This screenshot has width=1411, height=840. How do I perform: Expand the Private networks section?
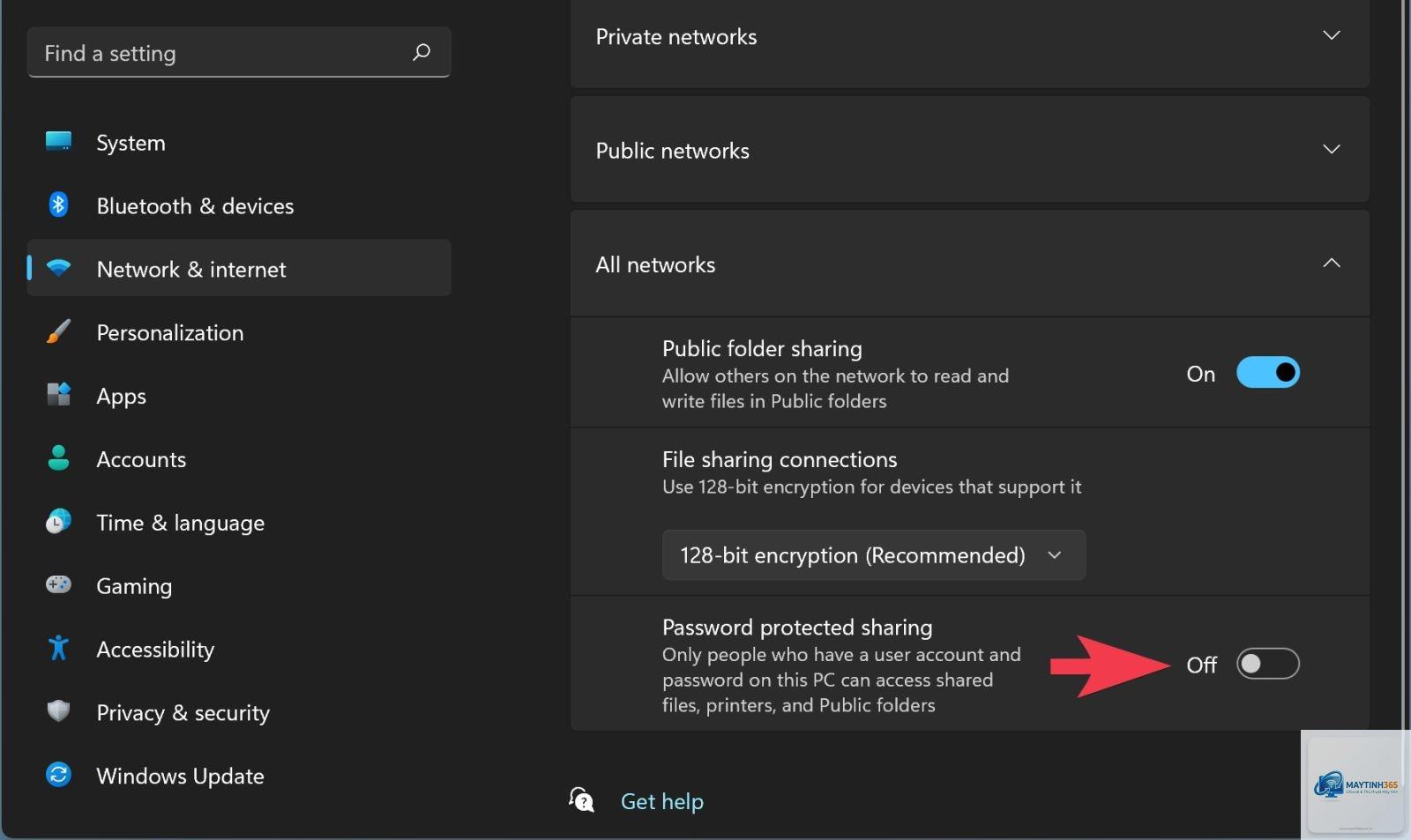coord(1332,35)
